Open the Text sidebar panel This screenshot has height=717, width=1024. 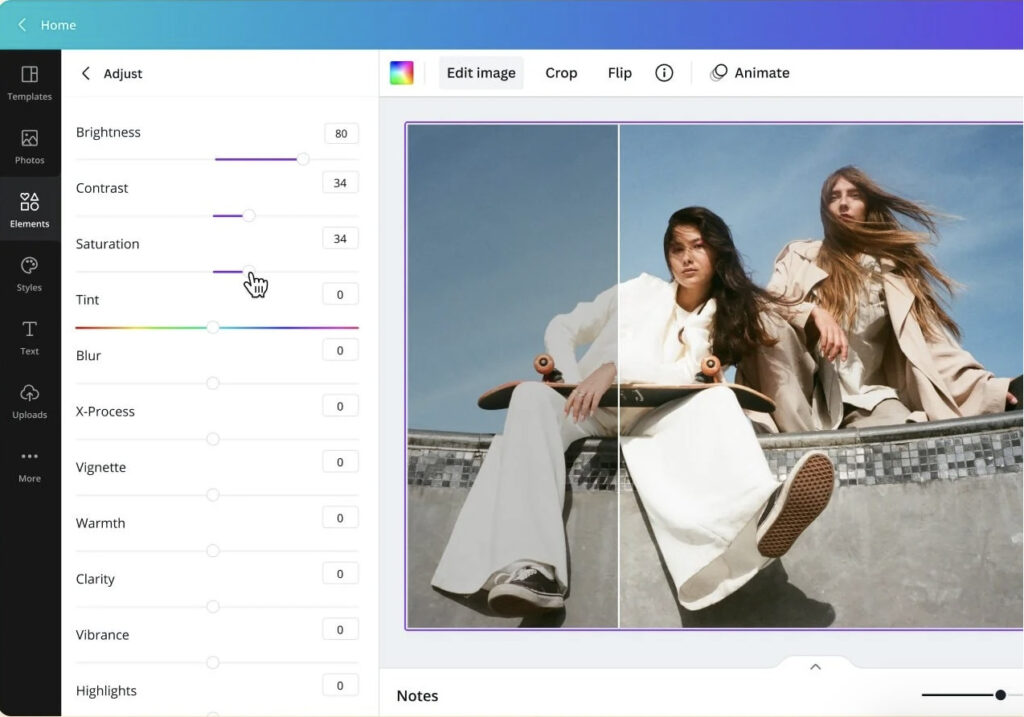click(x=29, y=338)
